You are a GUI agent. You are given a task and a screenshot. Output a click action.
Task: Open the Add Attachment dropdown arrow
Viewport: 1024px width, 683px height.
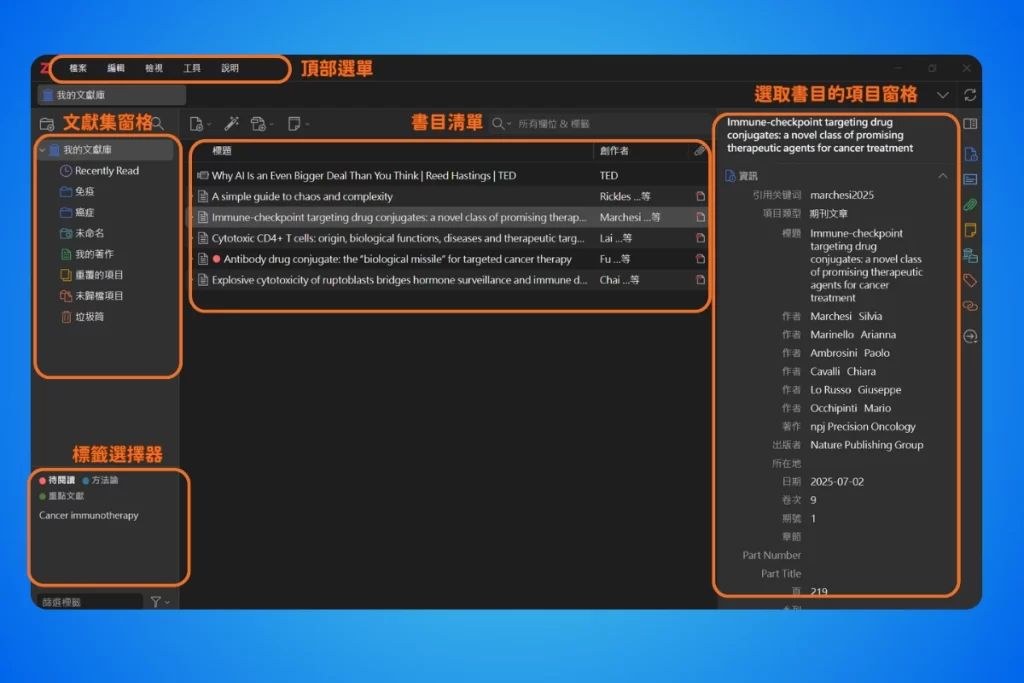click(272, 124)
